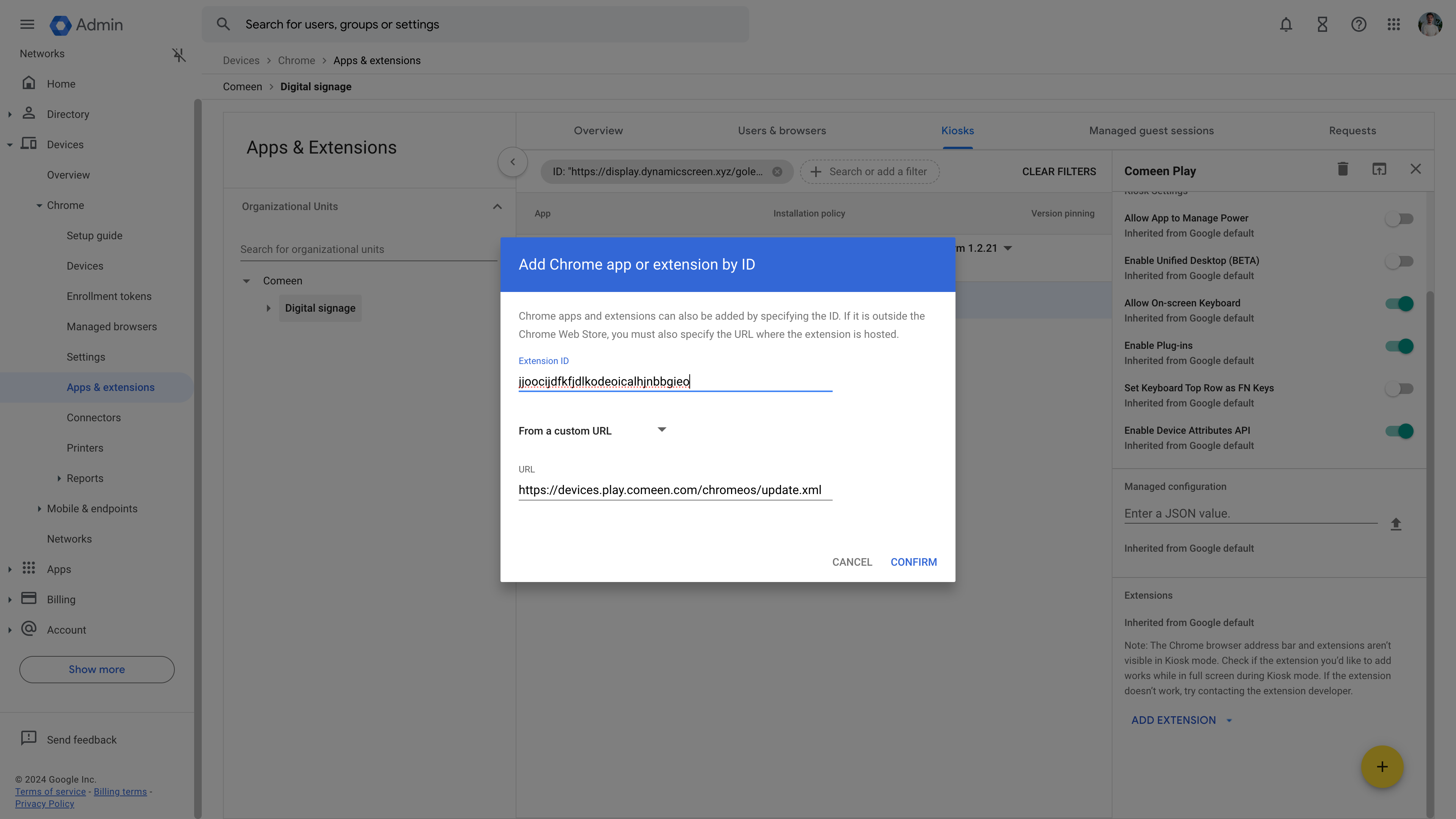Image resolution: width=1456 pixels, height=819 pixels.
Task: Open Comeen Play panel in new window
Action: coord(1379,169)
